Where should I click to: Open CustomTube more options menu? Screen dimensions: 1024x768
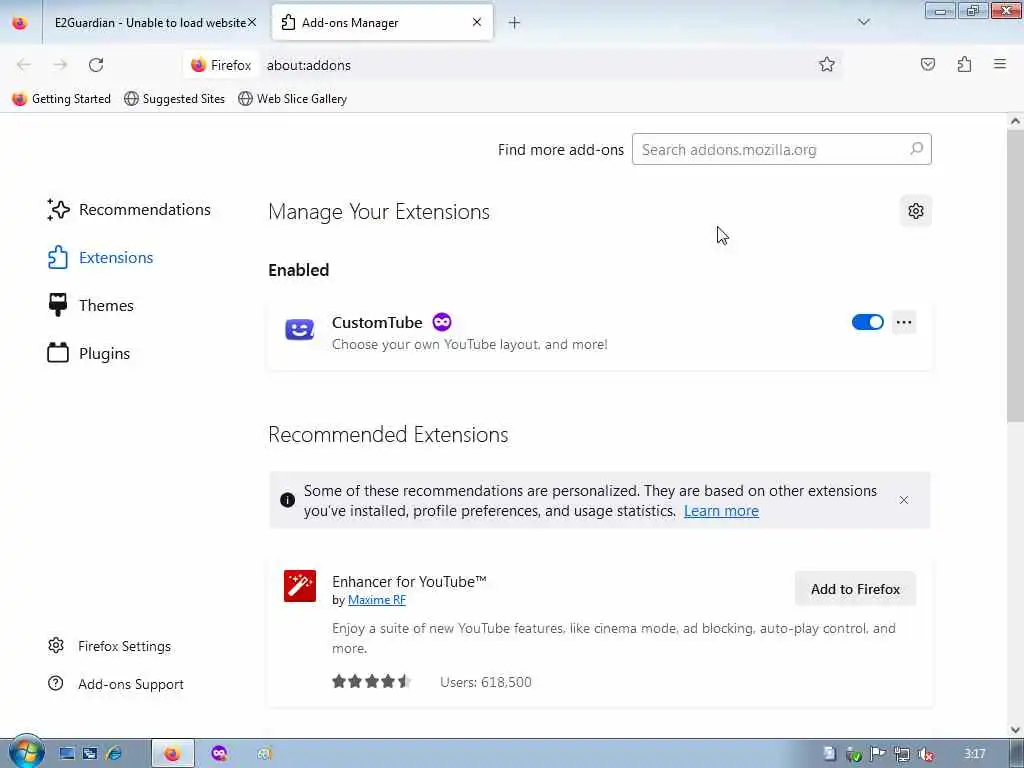point(904,322)
